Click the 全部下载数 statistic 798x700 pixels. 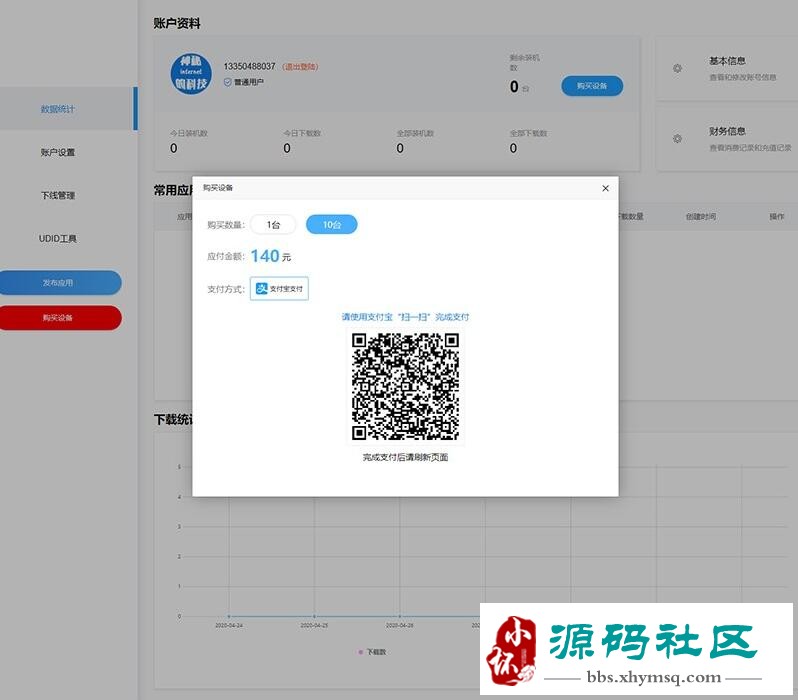tap(528, 141)
